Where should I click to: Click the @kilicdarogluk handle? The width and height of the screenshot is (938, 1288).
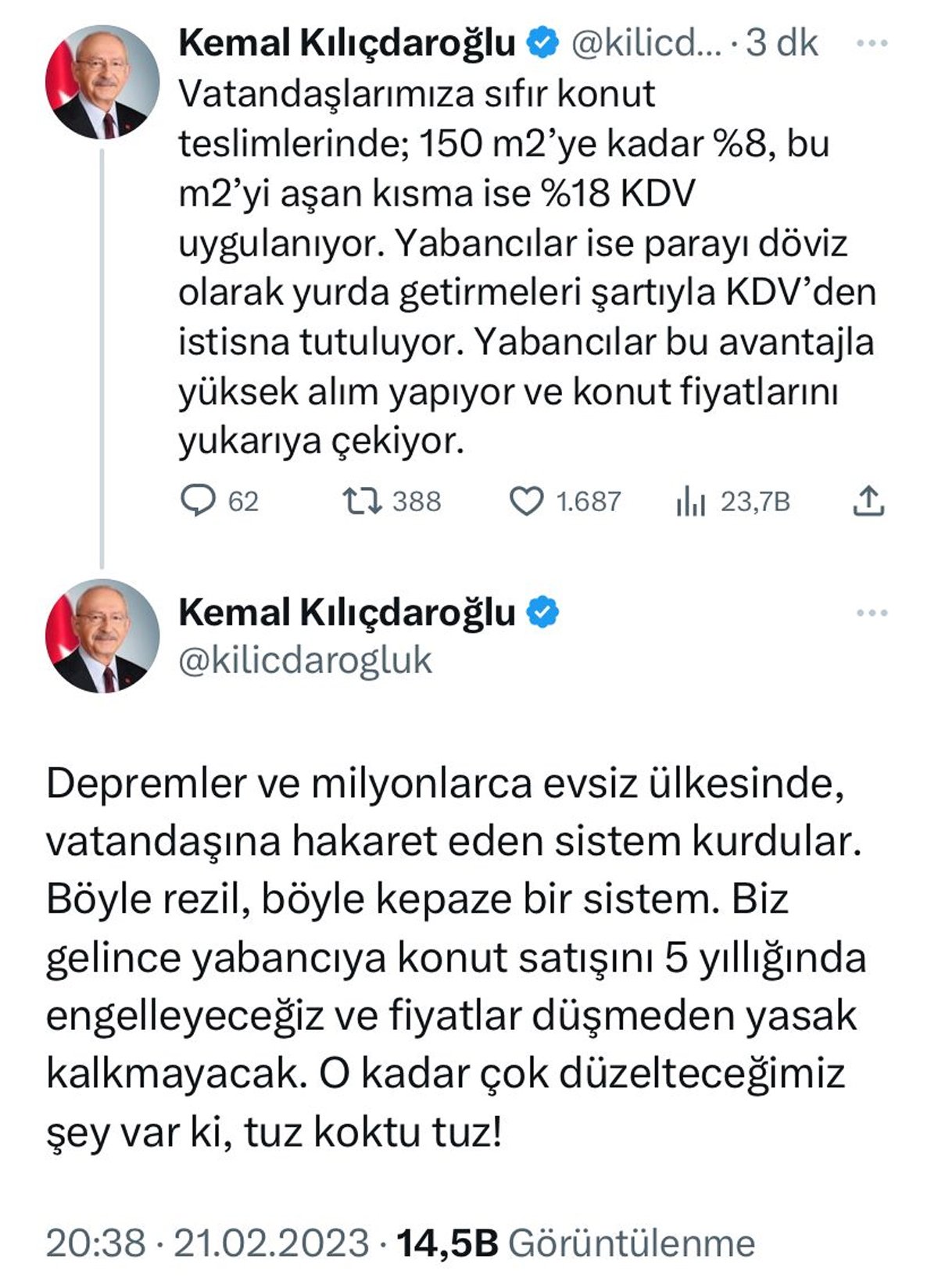[305, 660]
